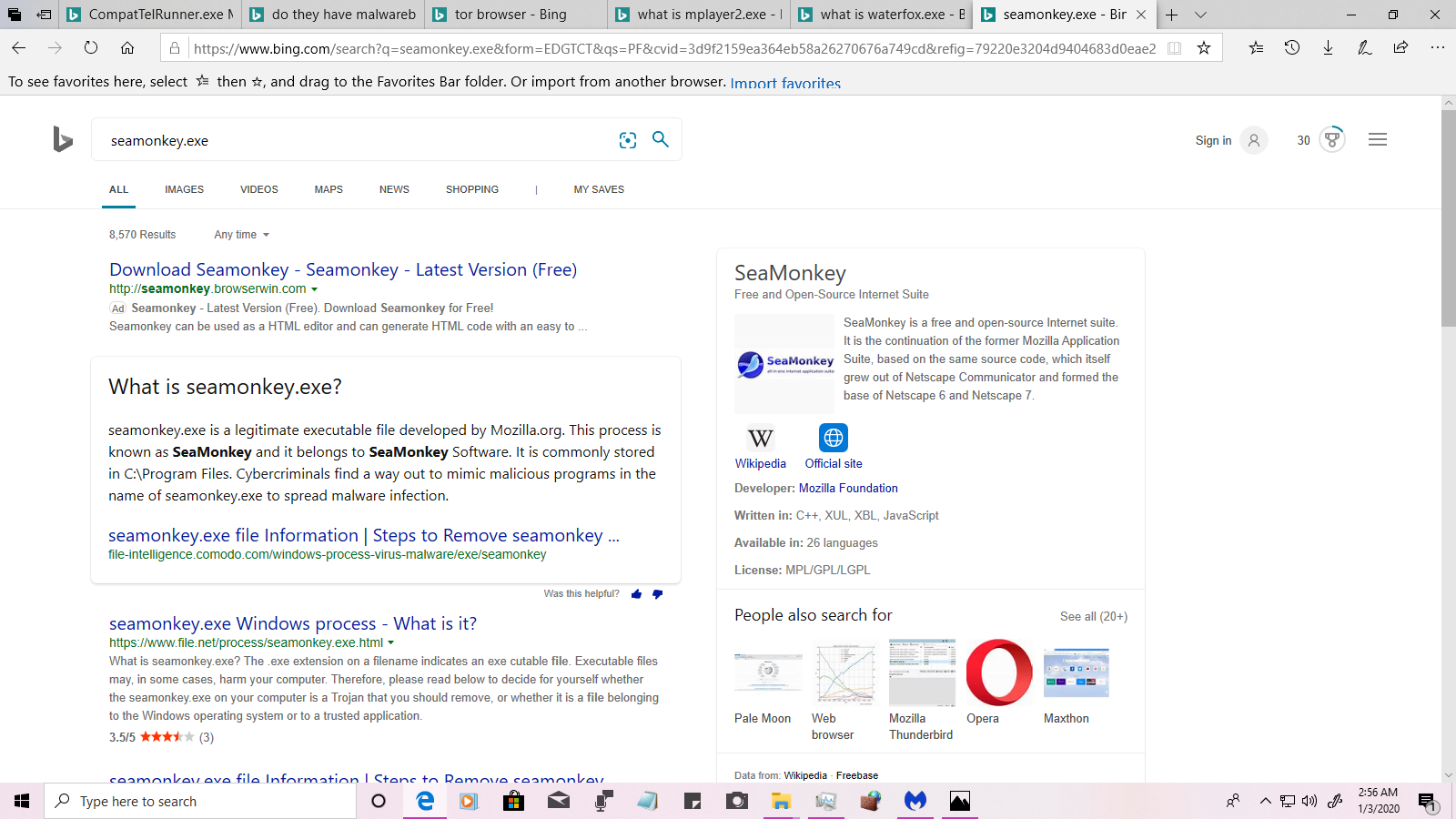Set these tabs aside
This screenshot has height=819, width=1456.
[x=44, y=15]
